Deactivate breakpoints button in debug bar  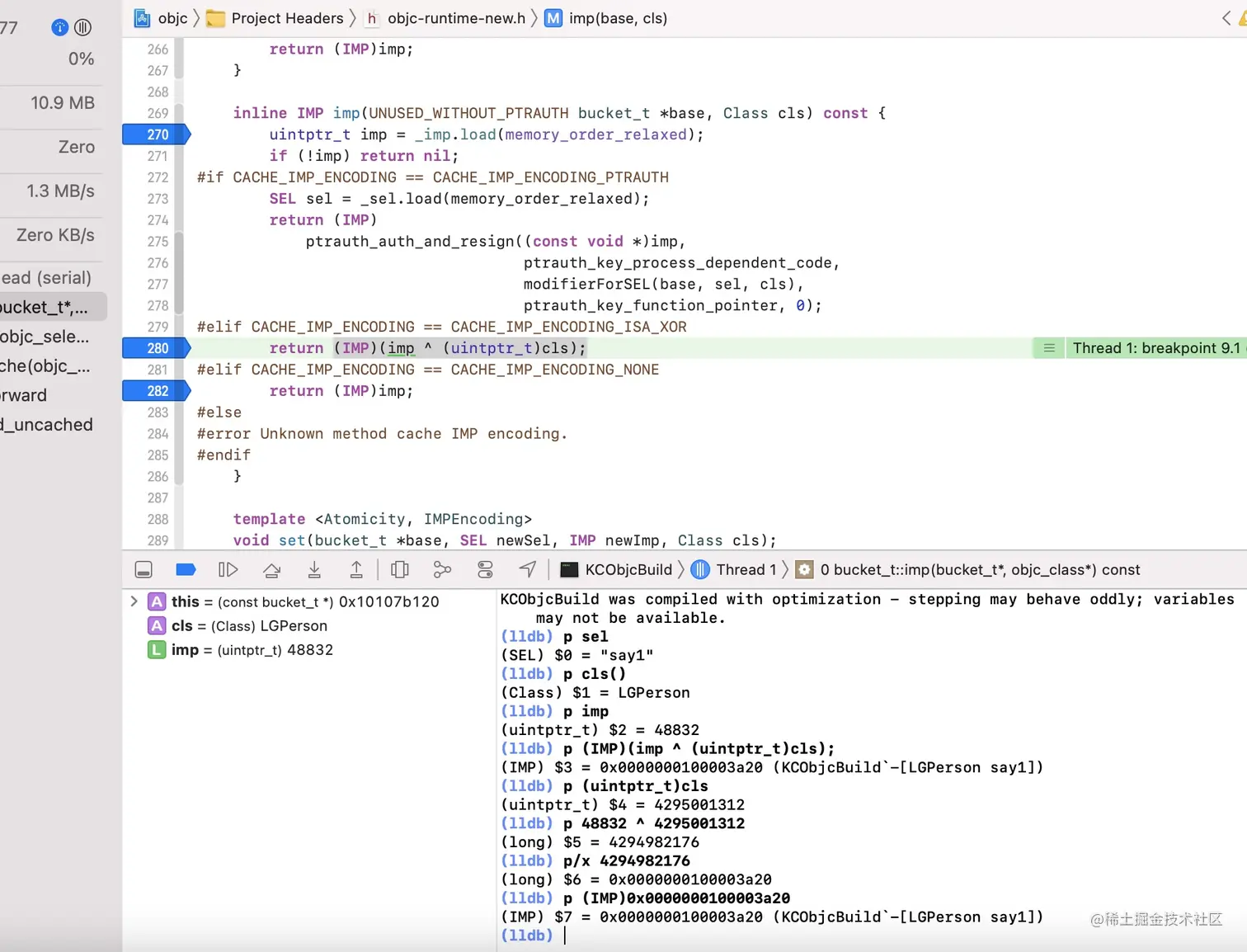pyautogui.click(x=186, y=569)
